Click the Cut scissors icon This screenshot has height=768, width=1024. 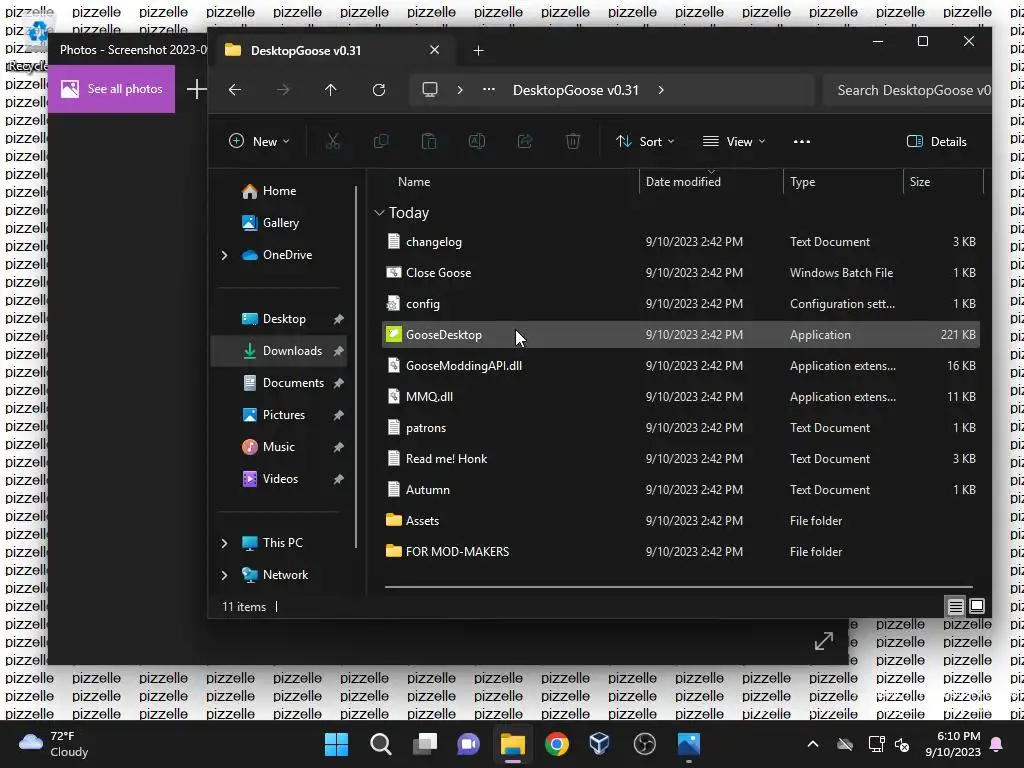click(x=333, y=141)
